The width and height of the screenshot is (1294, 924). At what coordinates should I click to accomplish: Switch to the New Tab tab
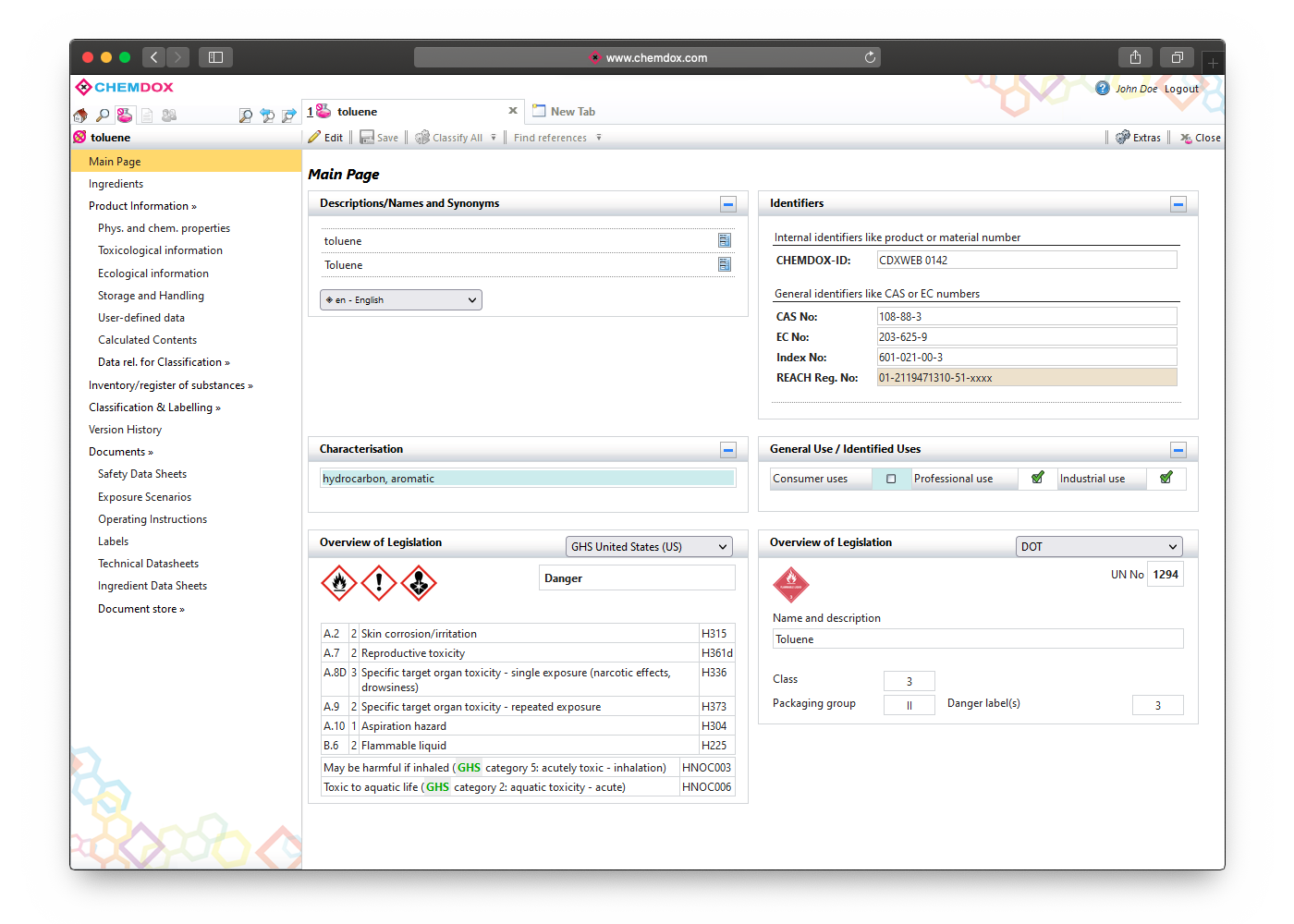pyautogui.click(x=564, y=112)
